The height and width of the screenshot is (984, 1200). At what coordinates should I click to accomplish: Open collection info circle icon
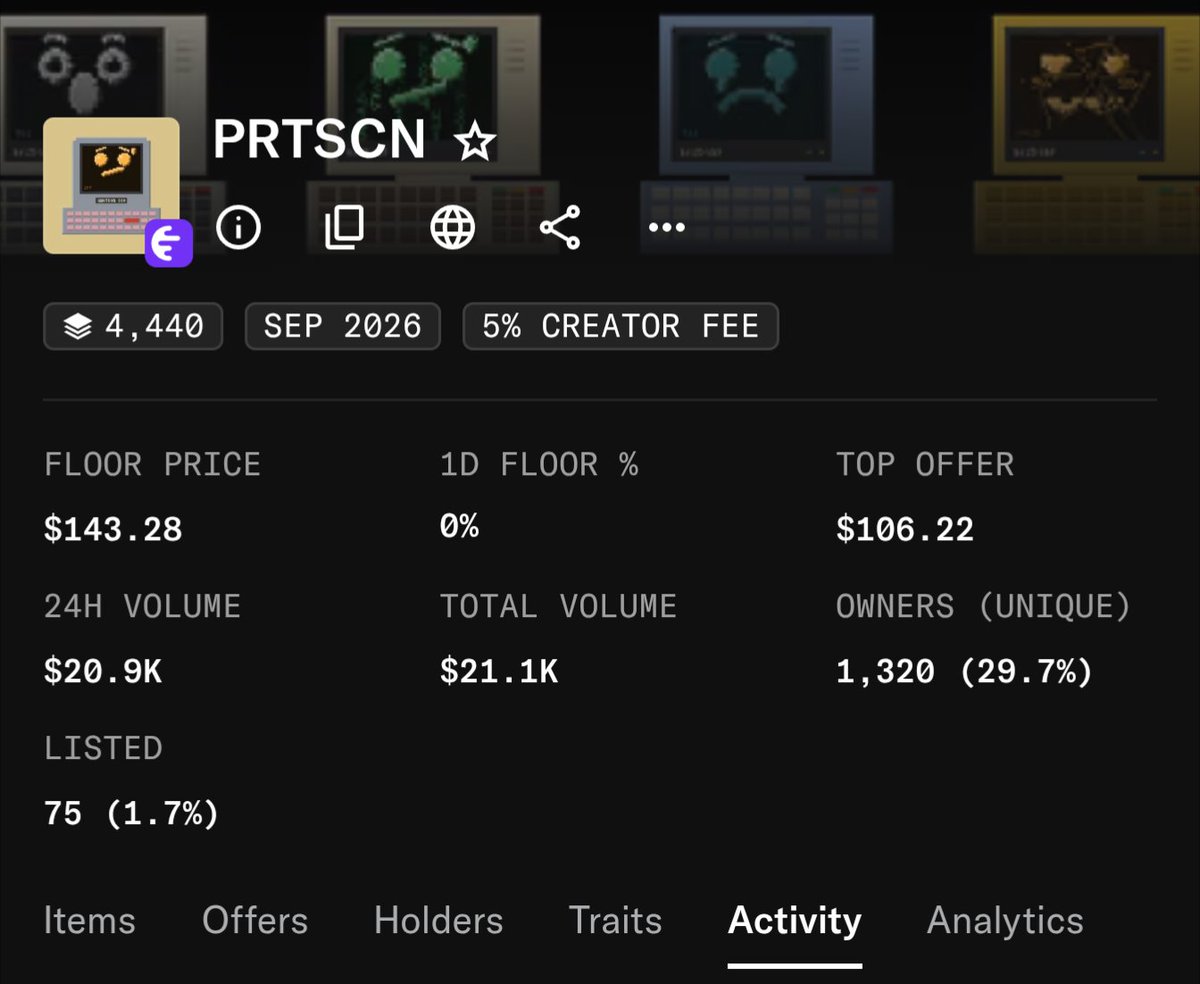point(238,228)
